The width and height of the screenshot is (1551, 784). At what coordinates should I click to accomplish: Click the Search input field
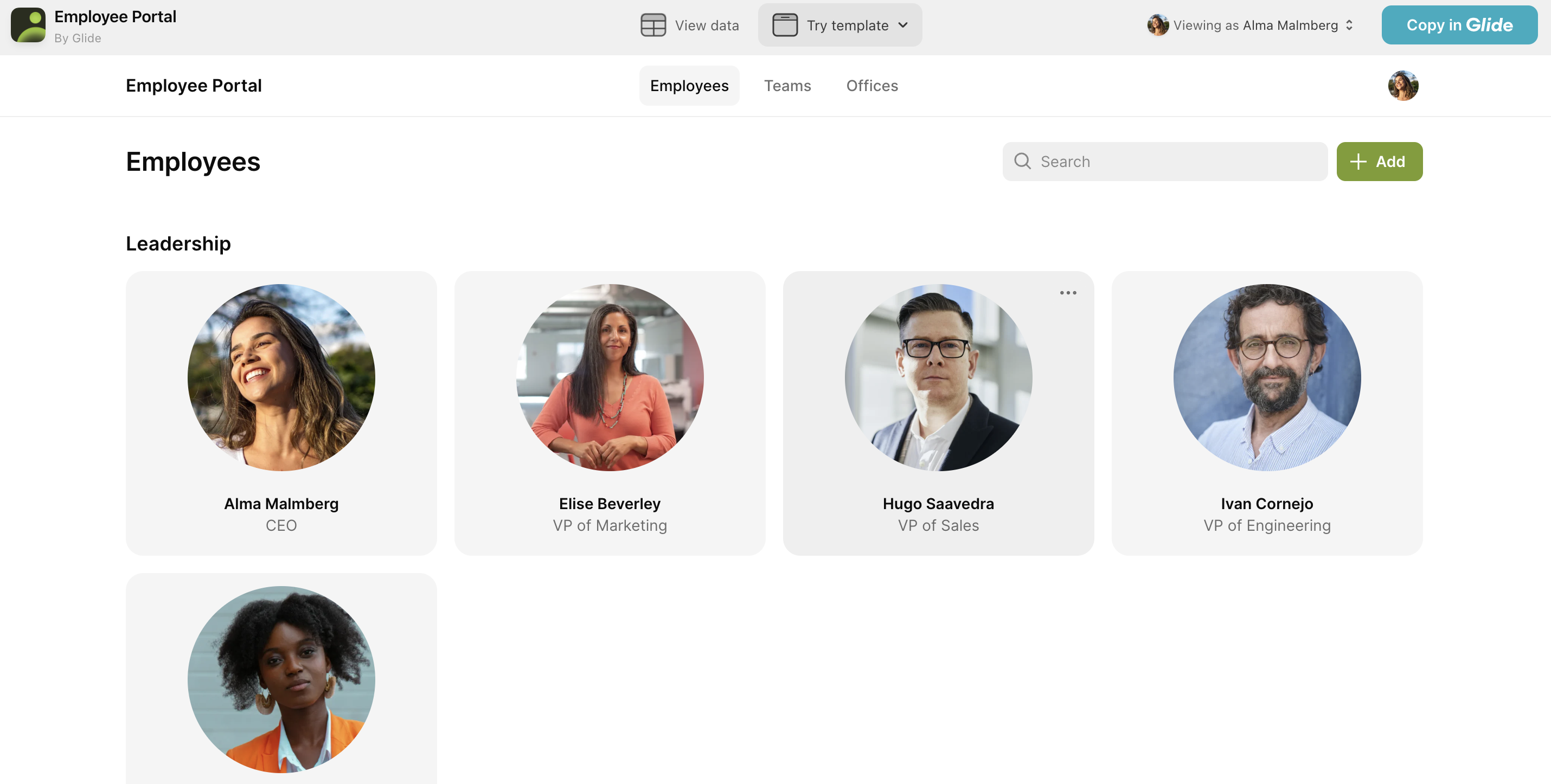pos(1164,162)
